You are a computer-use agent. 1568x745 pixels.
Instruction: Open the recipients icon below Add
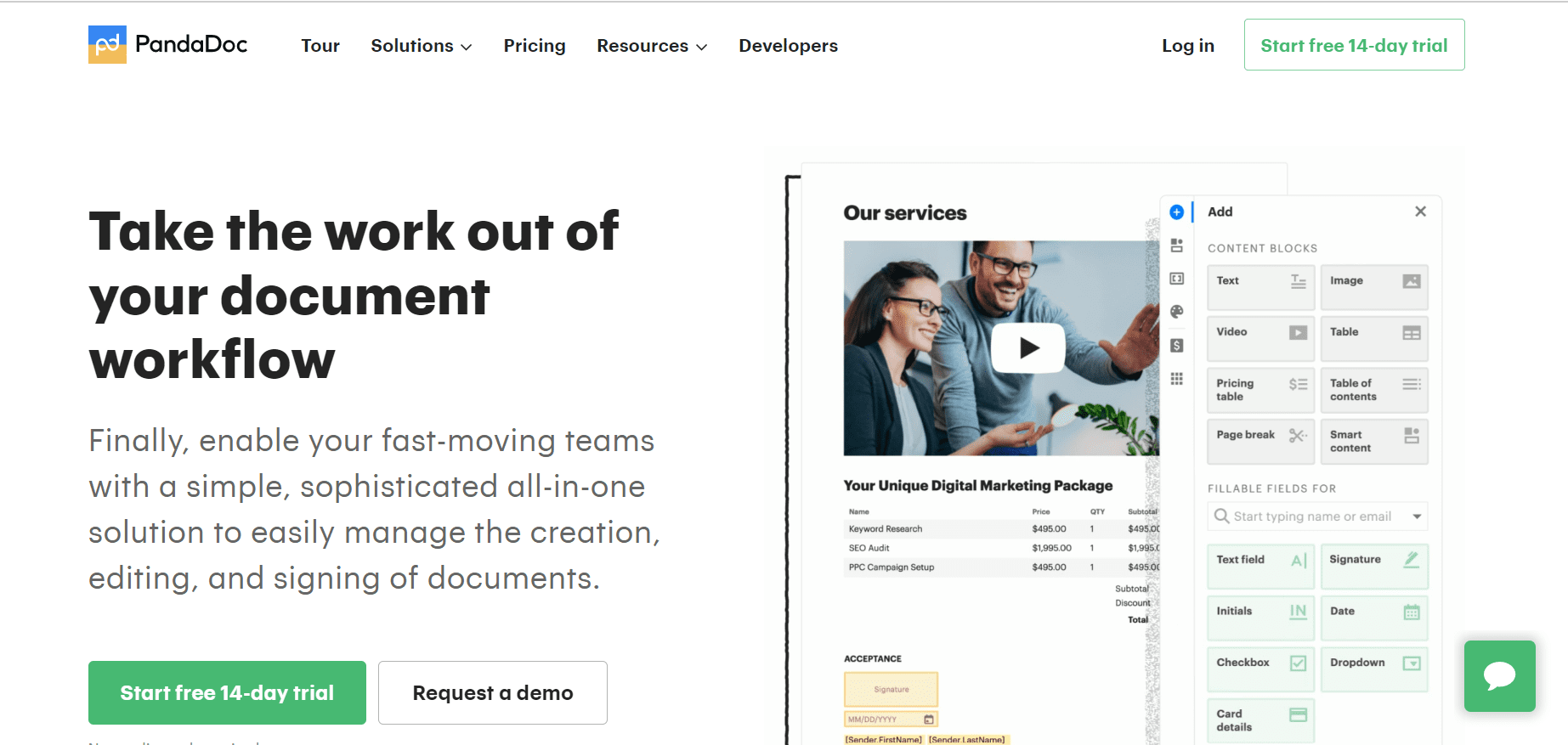pos(1176,246)
